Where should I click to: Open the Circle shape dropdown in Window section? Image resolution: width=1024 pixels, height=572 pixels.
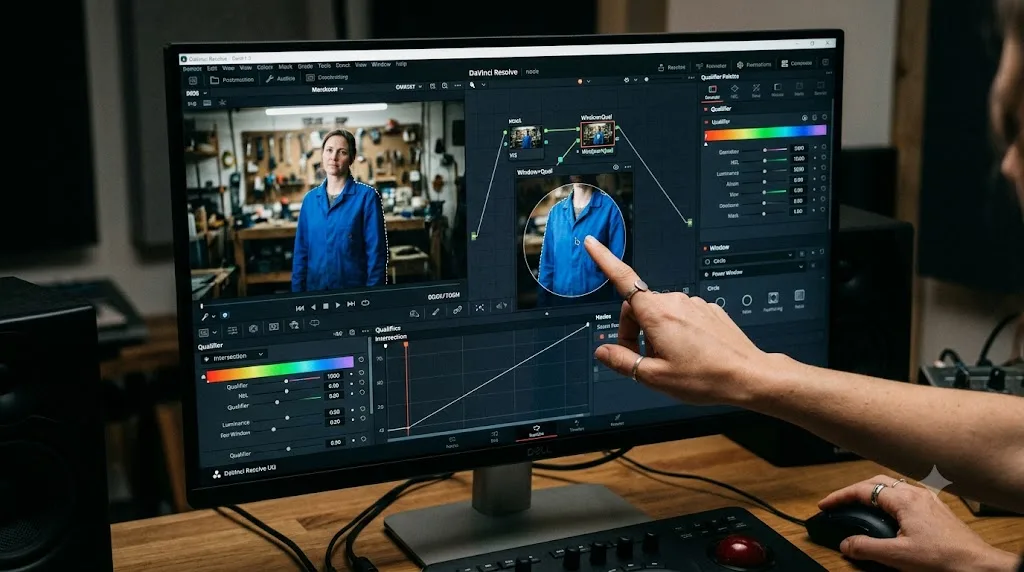(749, 259)
